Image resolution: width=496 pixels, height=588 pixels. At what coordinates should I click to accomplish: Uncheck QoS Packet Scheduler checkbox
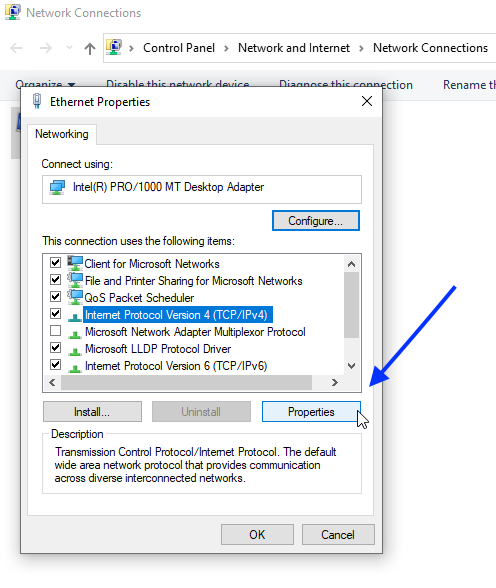pos(55,297)
